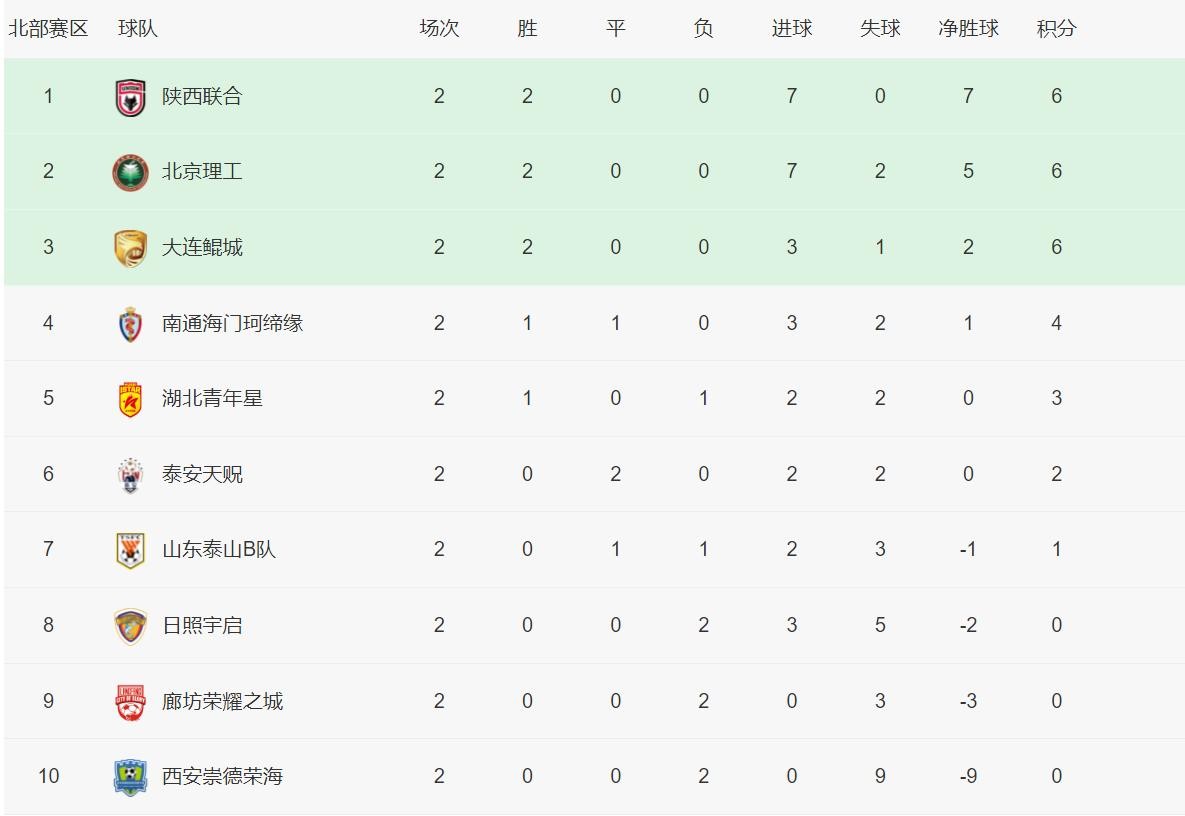This screenshot has width=1185, height=816.
Task: Click the 北京理工 team badge
Action: [x=130, y=172]
